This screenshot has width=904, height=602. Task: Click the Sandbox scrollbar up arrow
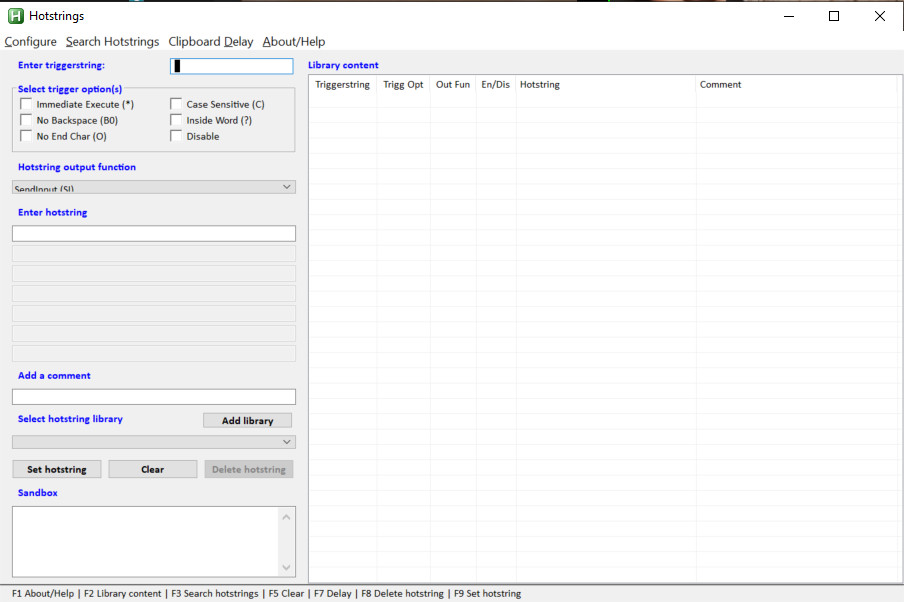287,517
